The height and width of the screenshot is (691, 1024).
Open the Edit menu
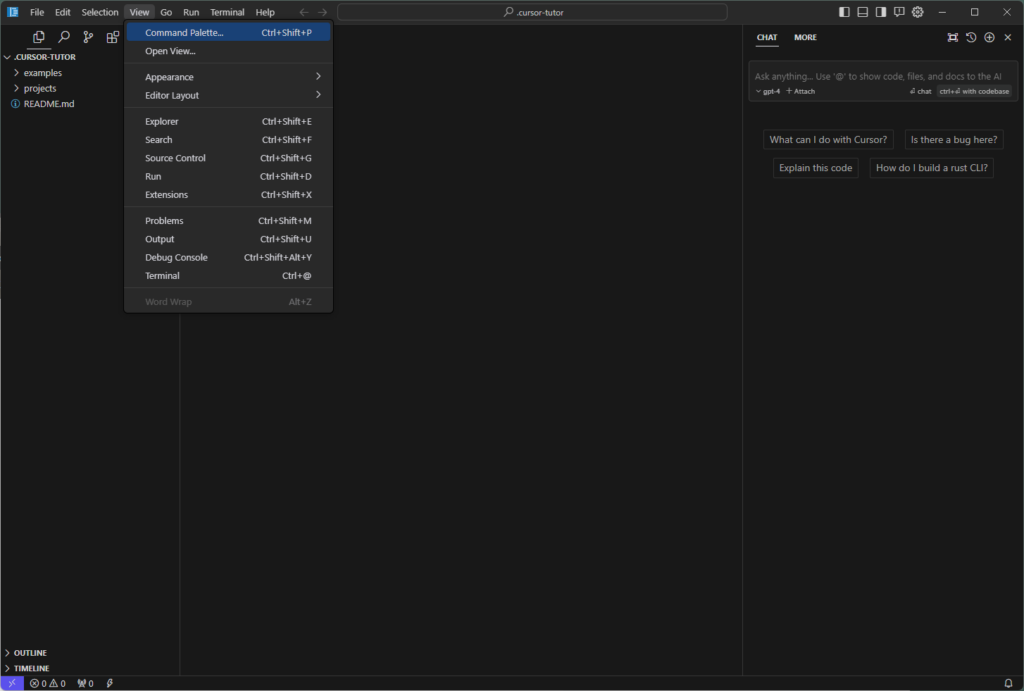[63, 12]
